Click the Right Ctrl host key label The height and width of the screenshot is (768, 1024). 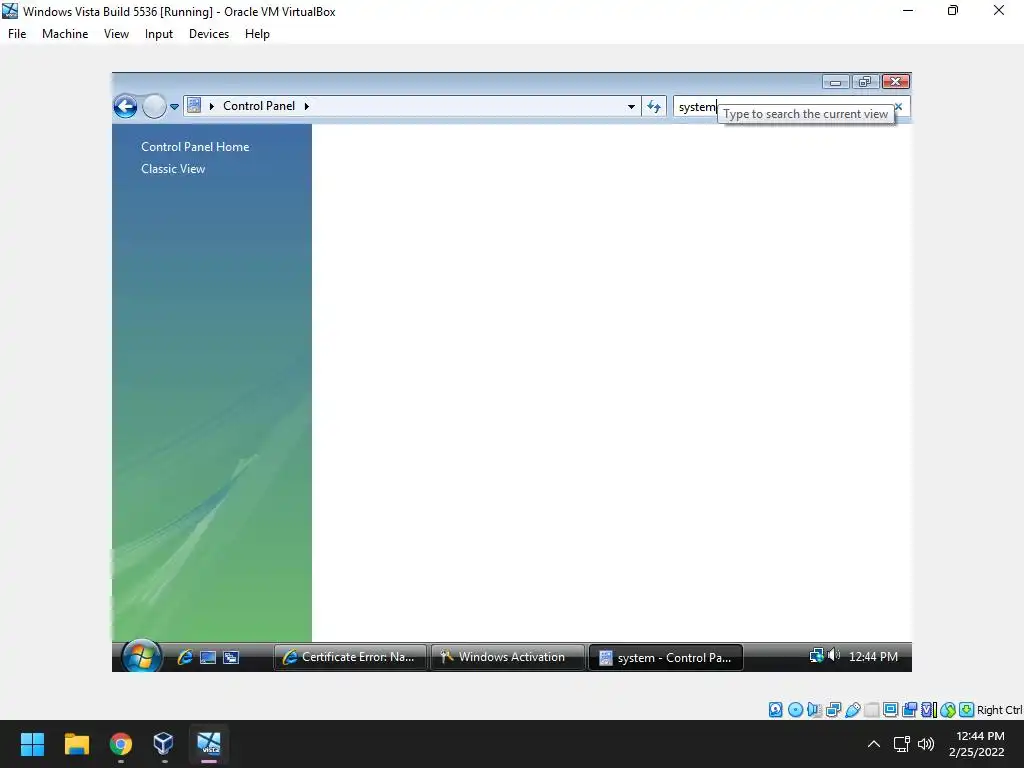tap(999, 710)
